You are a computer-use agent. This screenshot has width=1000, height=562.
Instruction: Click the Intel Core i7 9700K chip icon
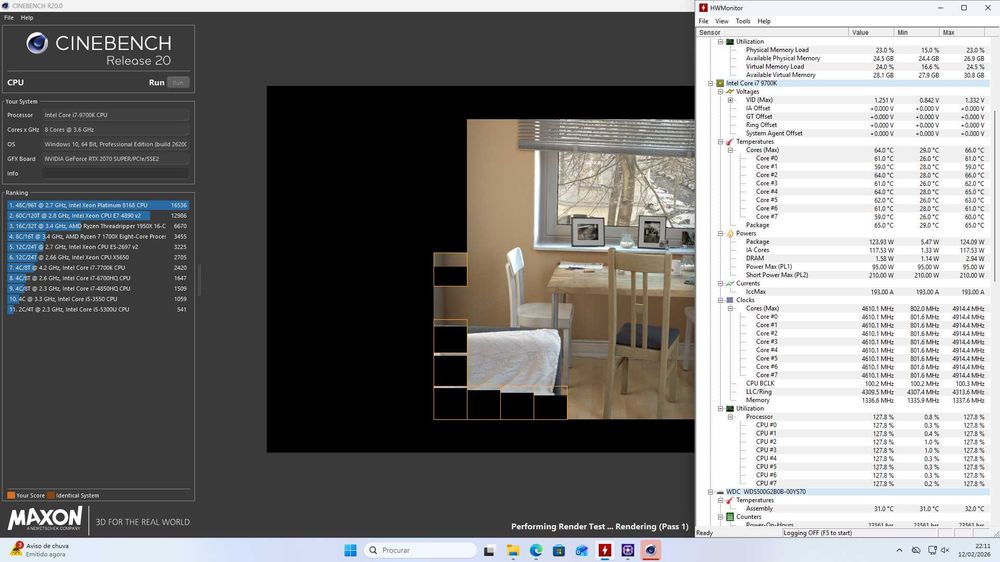(720, 83)
